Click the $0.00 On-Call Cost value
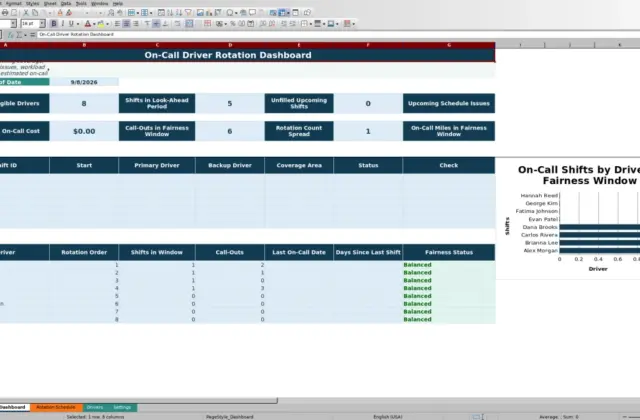Screen dimensions: 640x420 point(84,131)
